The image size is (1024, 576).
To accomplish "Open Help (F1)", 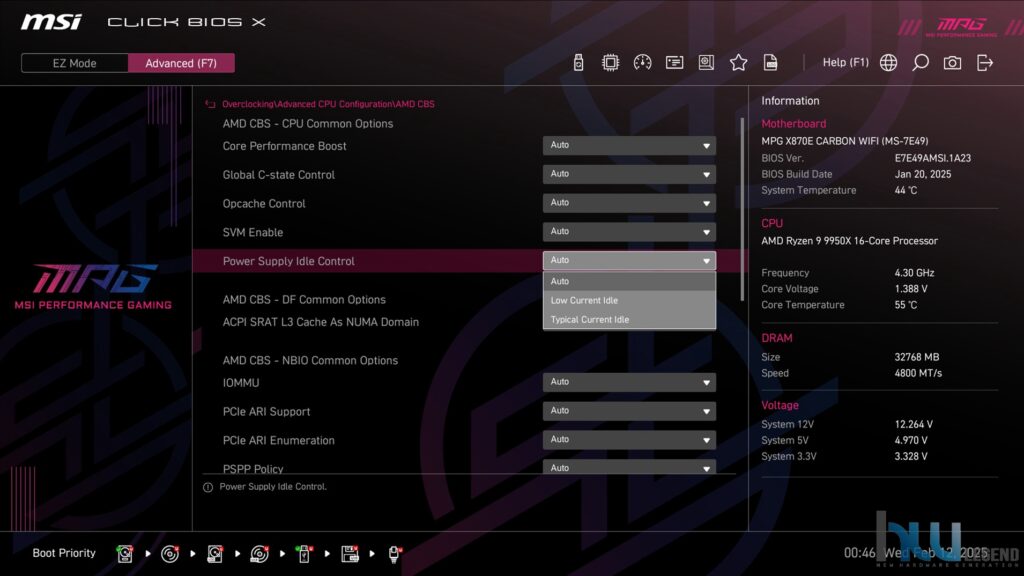I will (845, 63).
